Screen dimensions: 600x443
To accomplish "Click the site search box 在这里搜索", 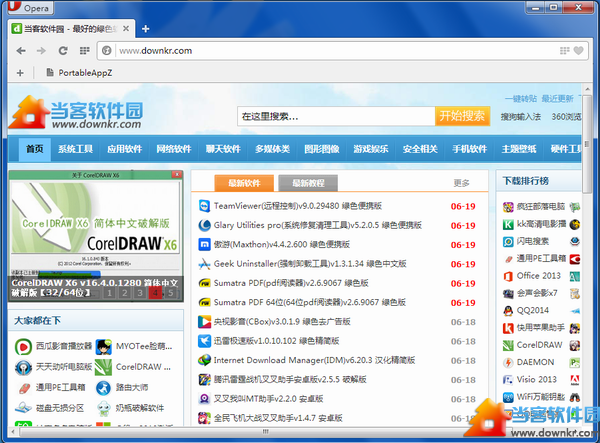I will [336, 116].
